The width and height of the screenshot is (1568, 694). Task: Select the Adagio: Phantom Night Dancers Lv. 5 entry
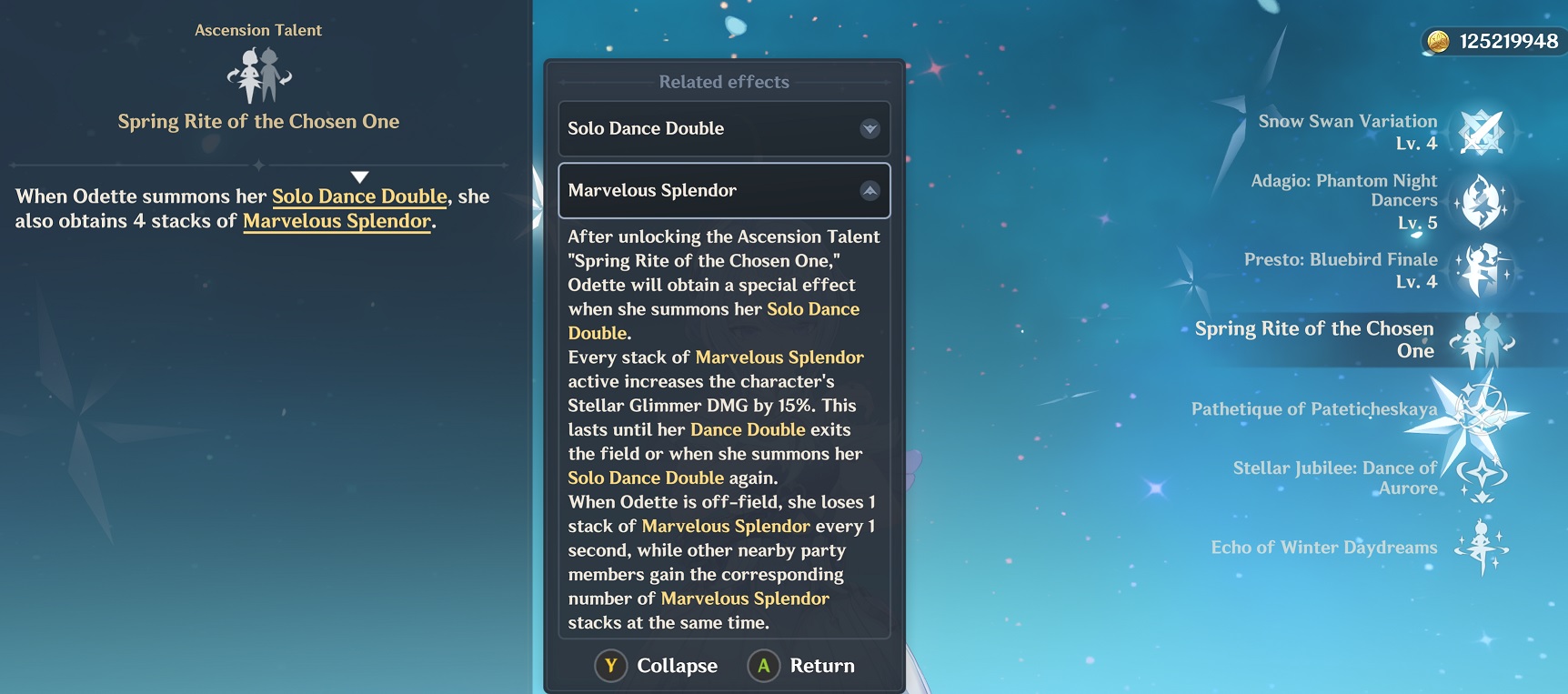tap(1381, 201)
